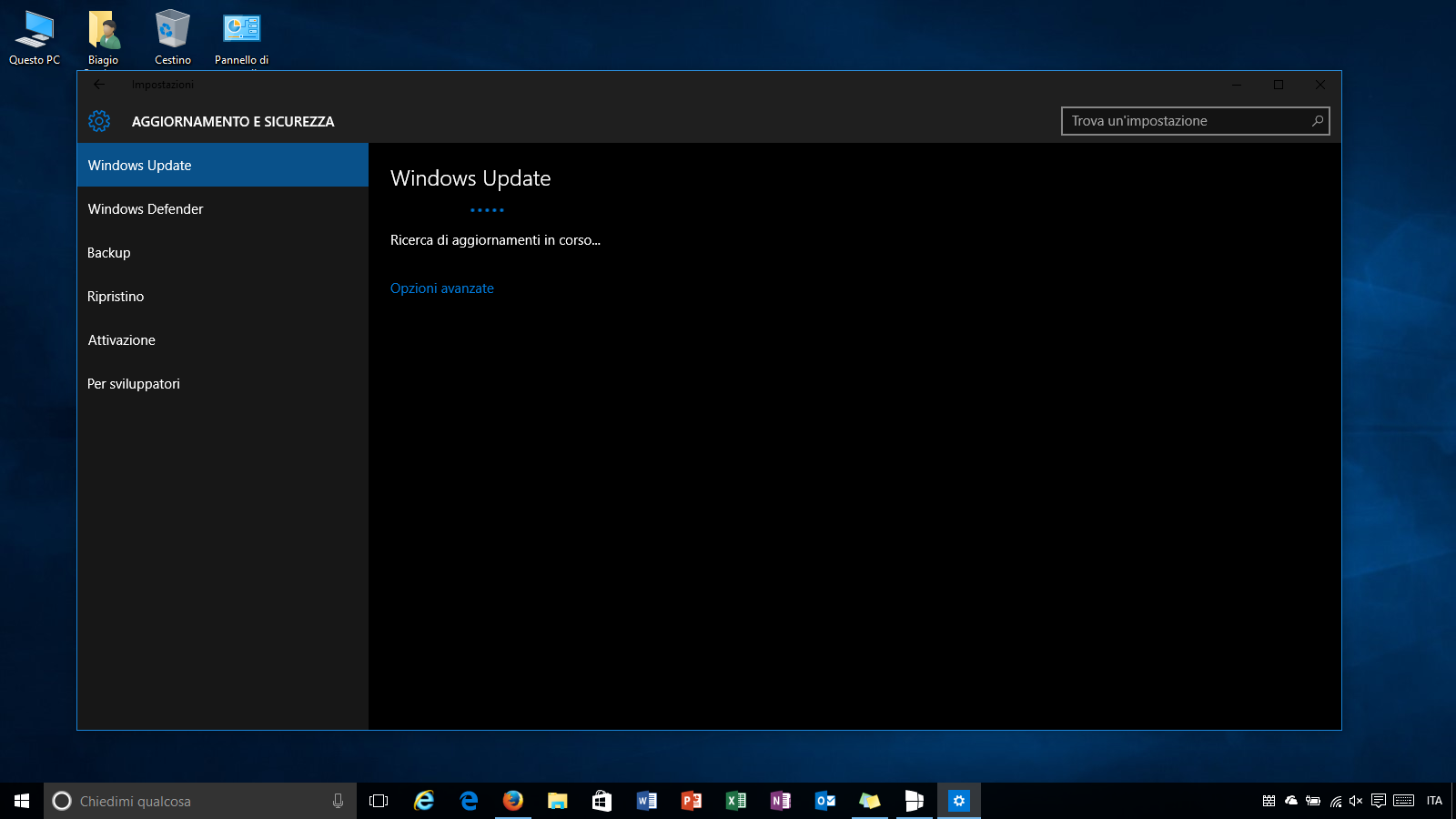The image size is (1456, 819).
Task: Maximize the Impostazioni window
Action: (1279, 85)
